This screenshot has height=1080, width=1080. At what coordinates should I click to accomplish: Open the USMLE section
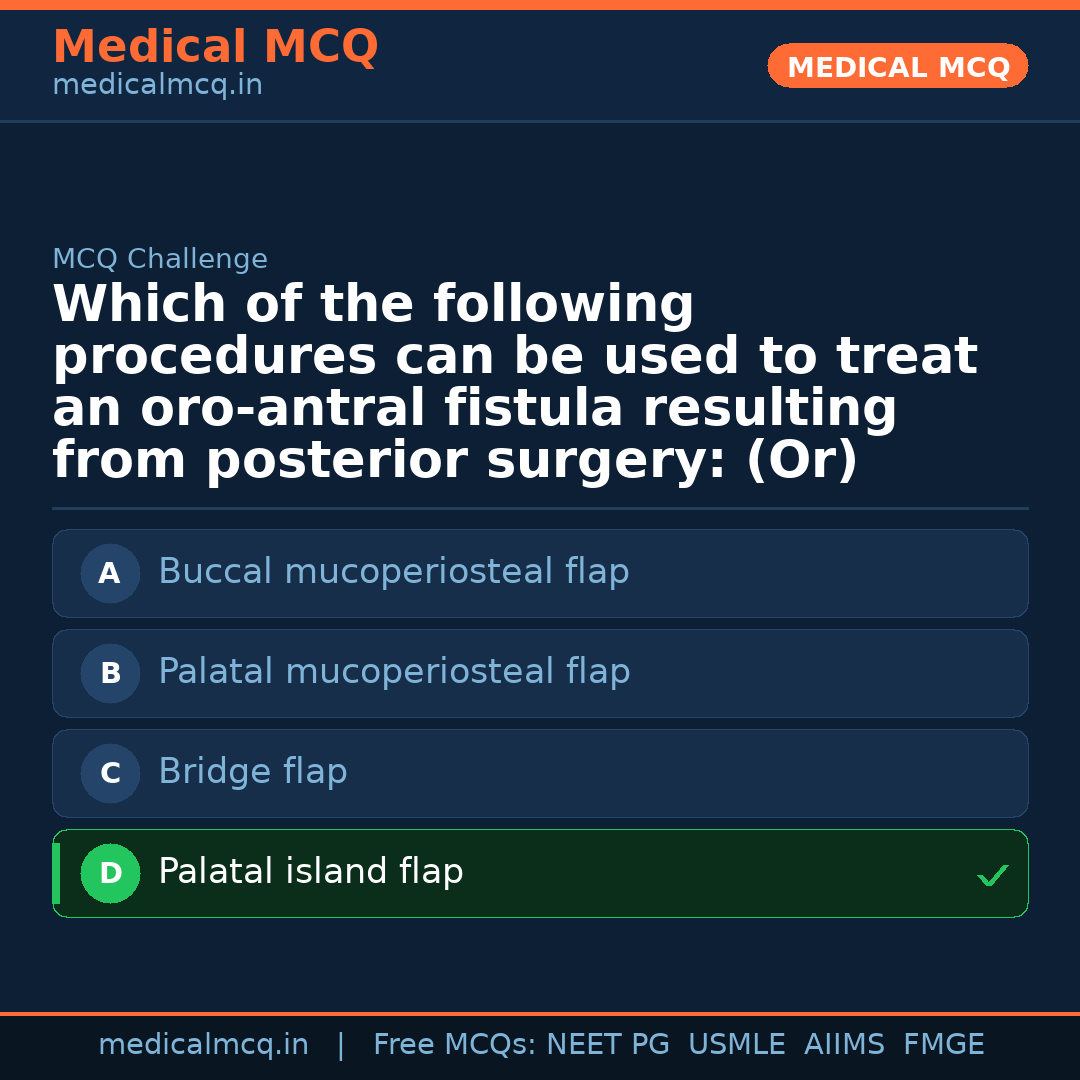coord(737,1043)
